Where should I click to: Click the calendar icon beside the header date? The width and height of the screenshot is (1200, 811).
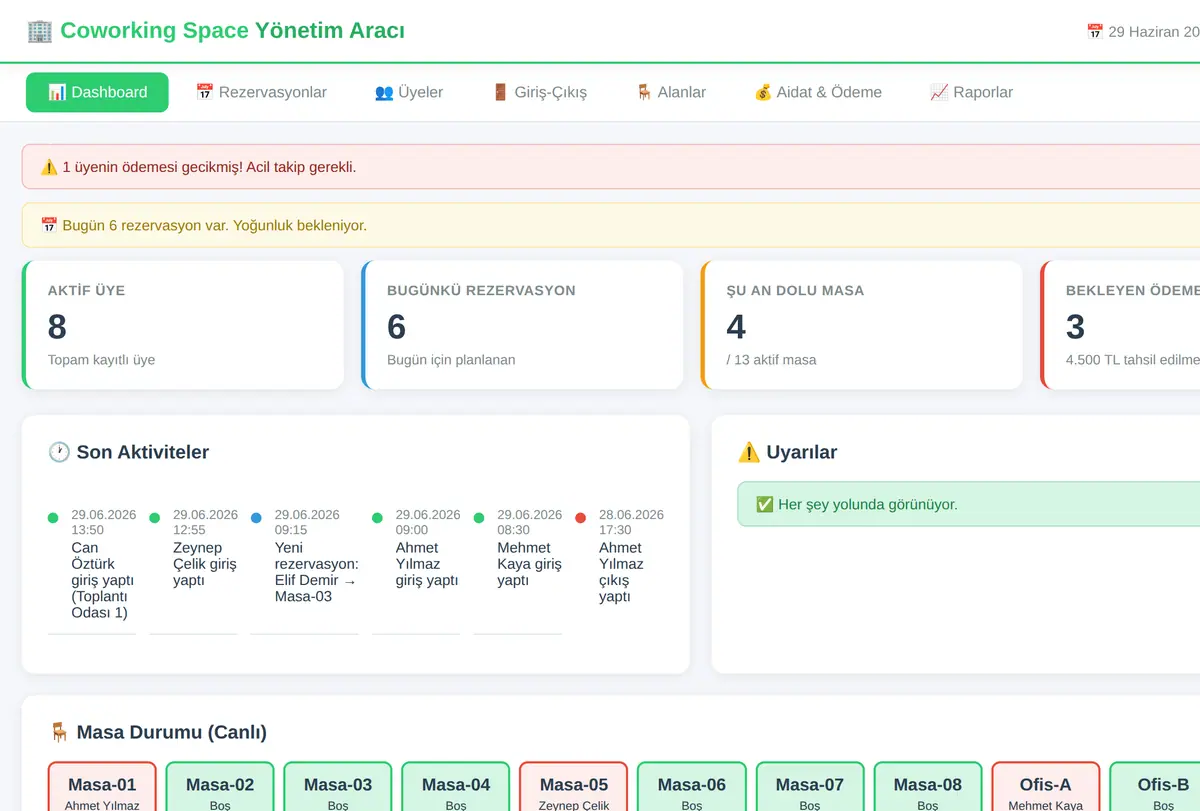coord(1095,32)
